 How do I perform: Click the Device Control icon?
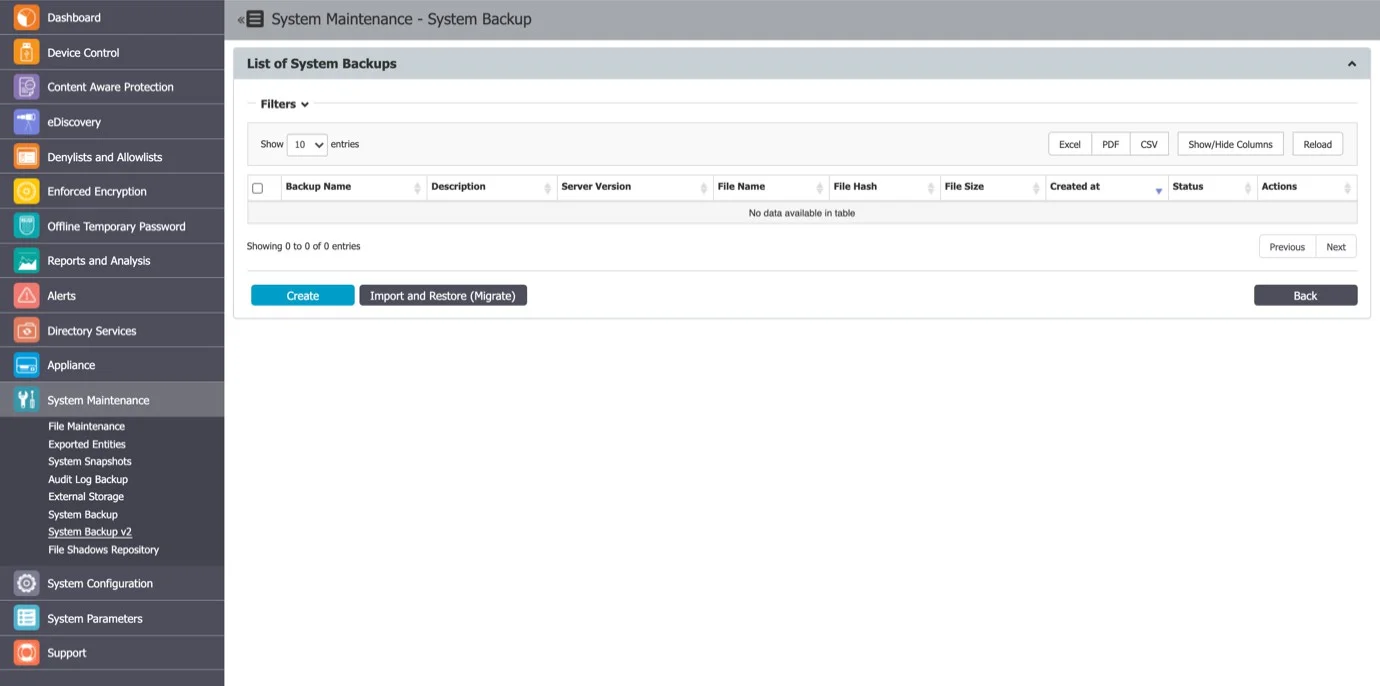[27, 52]
